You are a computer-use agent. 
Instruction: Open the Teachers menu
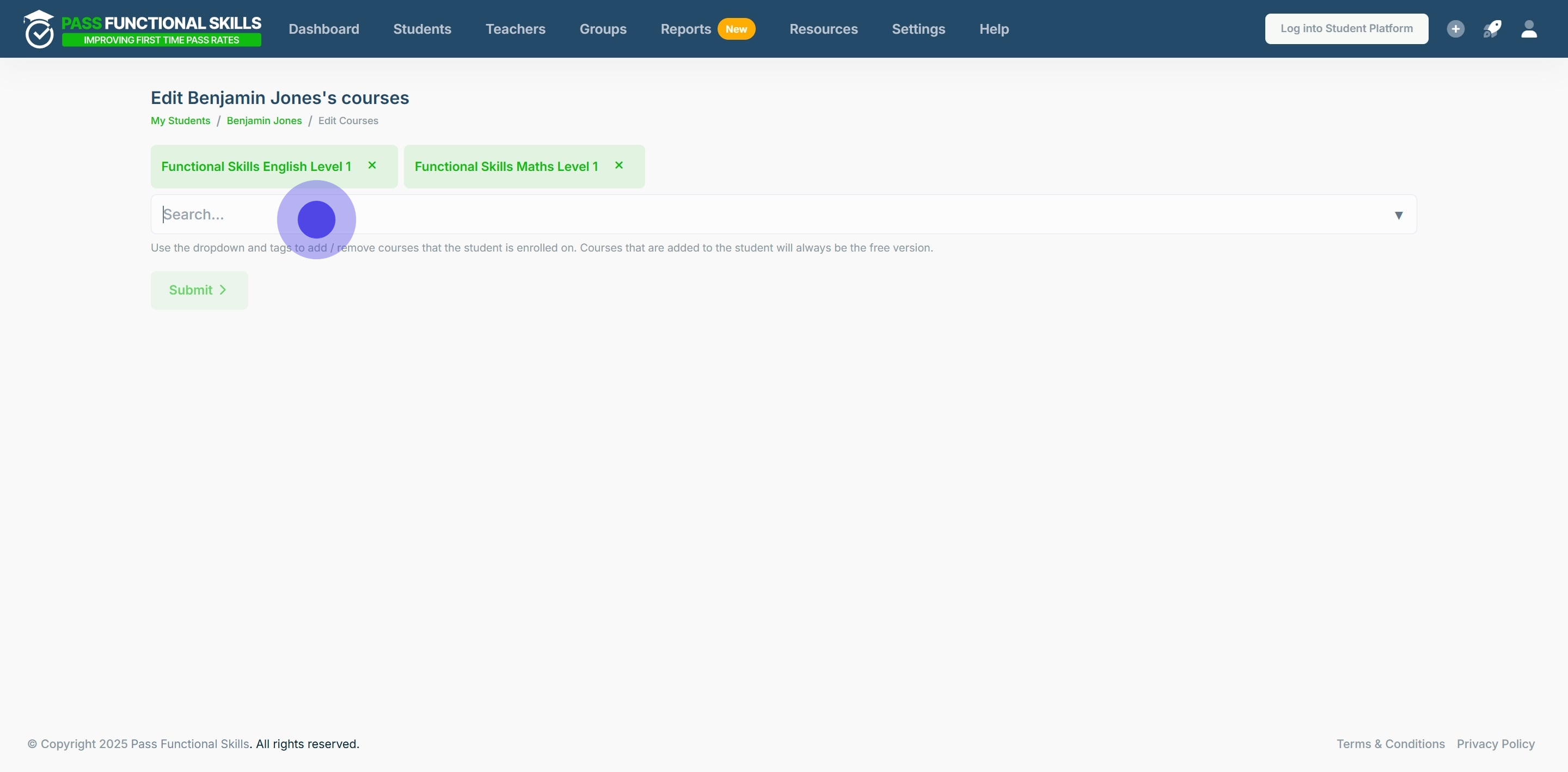(516, 29)
